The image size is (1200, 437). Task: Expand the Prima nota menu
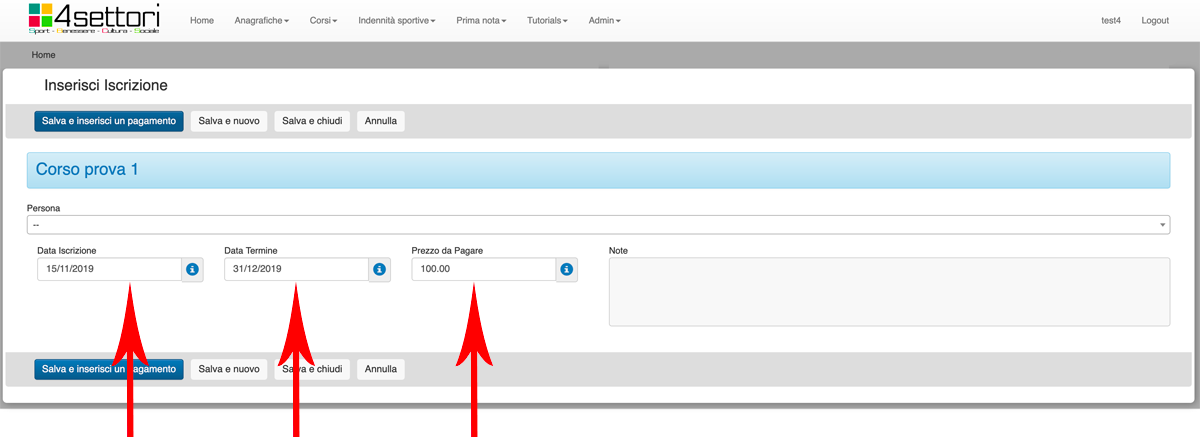click(480, 20)
